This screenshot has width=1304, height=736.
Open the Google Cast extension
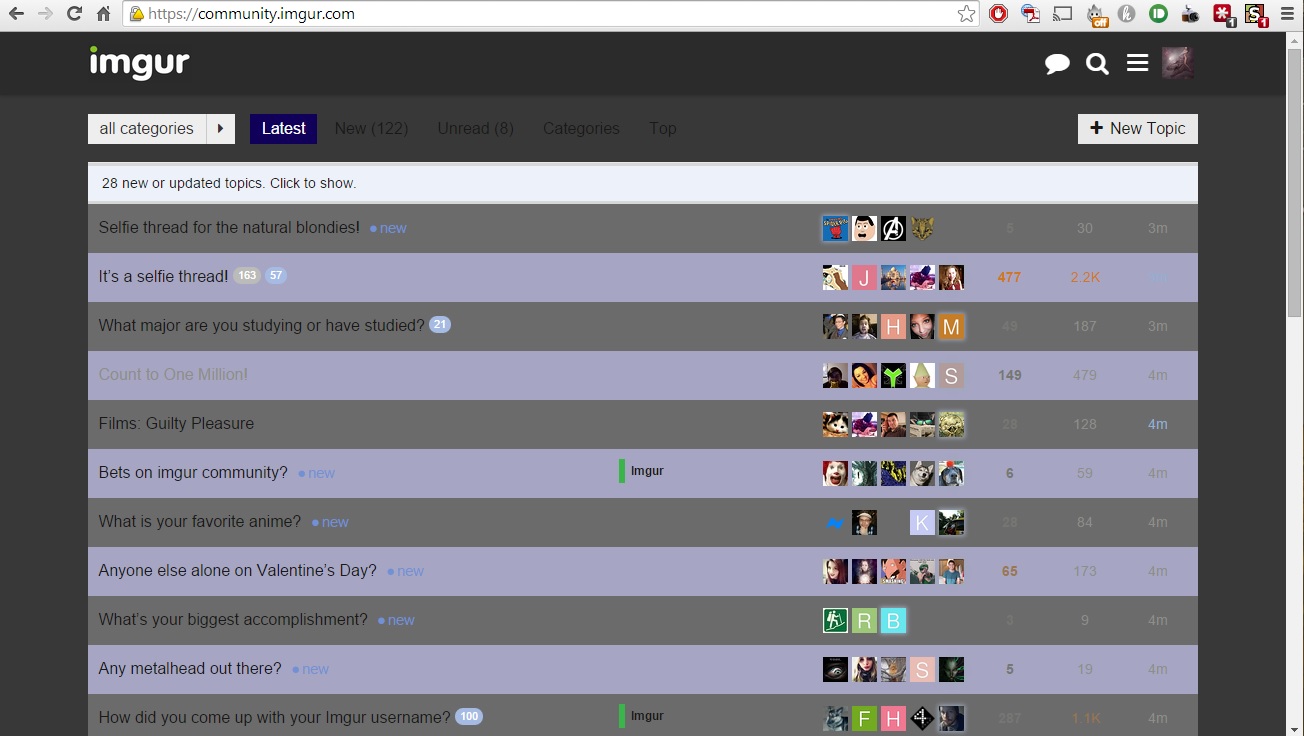(x=1062, y=14)
